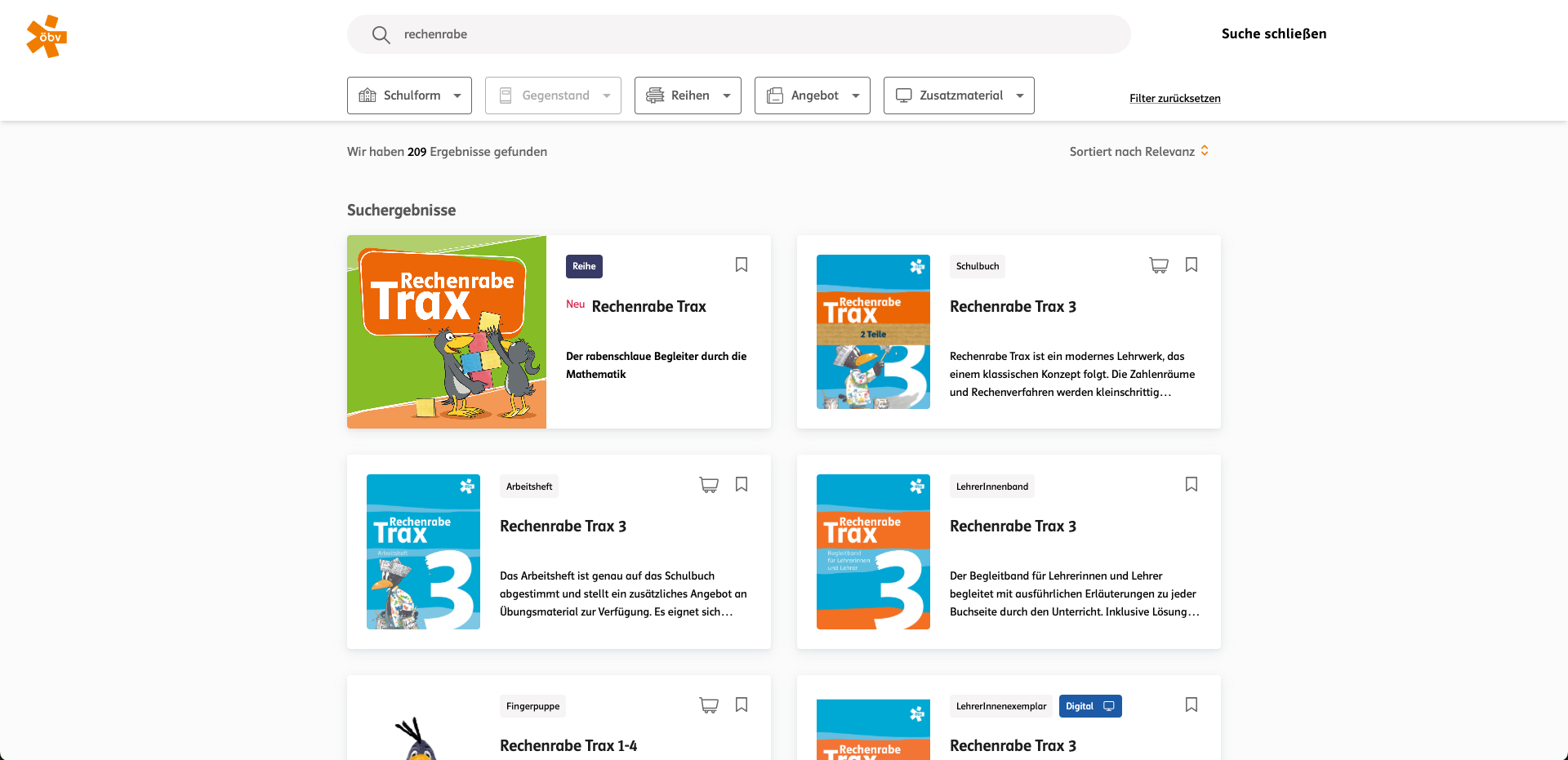Toggle bookmark on Schulbuch Rechenrabe Trax 3

coord(1192,264)
